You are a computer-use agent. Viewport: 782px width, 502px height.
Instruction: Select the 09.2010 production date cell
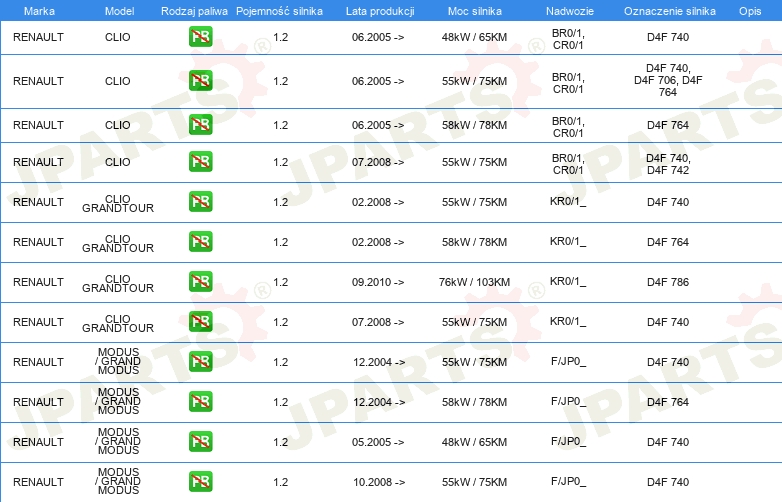[378, 282]
